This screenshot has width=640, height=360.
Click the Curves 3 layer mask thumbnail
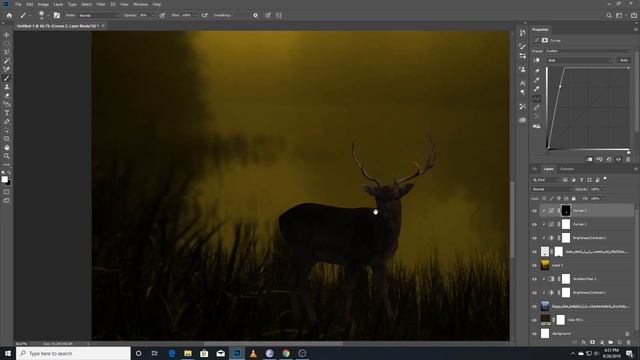coord(566,211)
